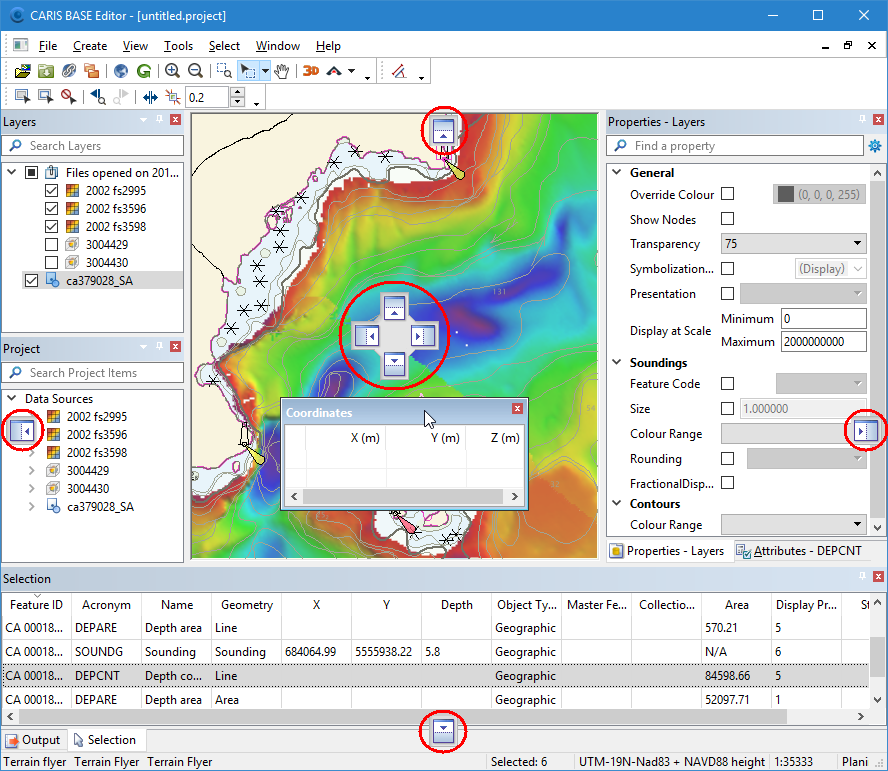888x771 pixels.
Task: Click the Open folder toolbar icon
Action: (x=23, y=71)
